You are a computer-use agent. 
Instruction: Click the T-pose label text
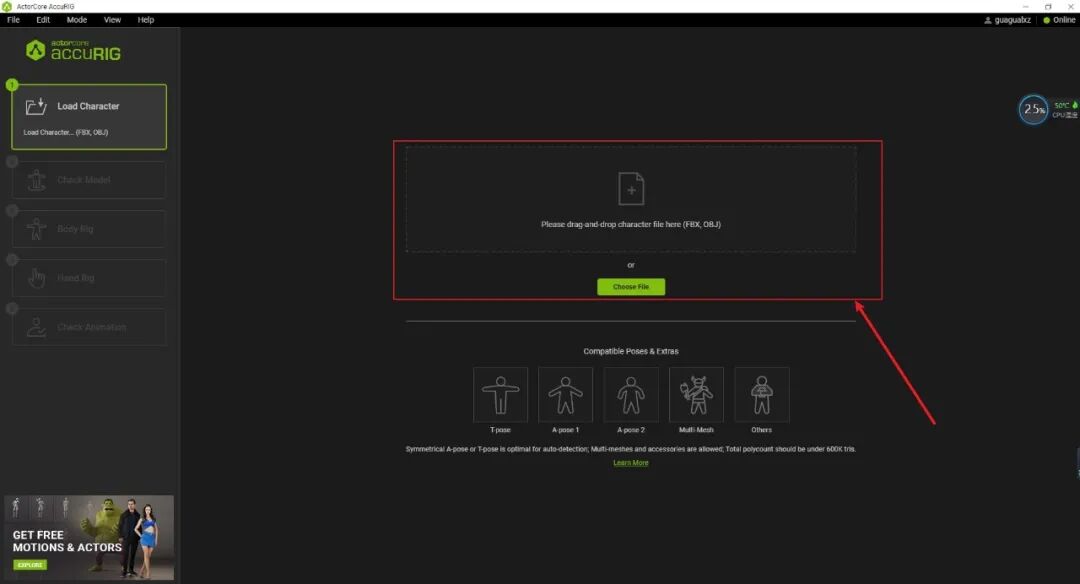[x=500, y=430]
